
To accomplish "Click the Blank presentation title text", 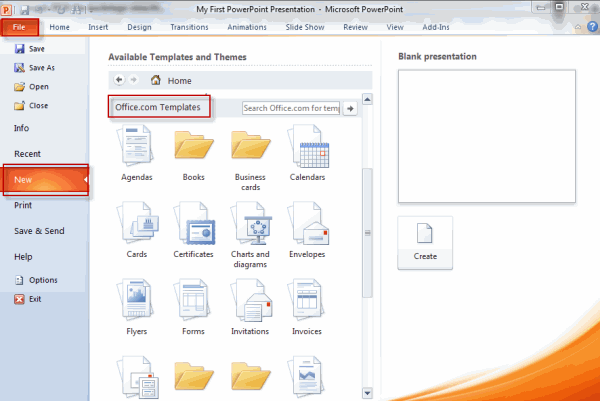I will click(437, 57).
